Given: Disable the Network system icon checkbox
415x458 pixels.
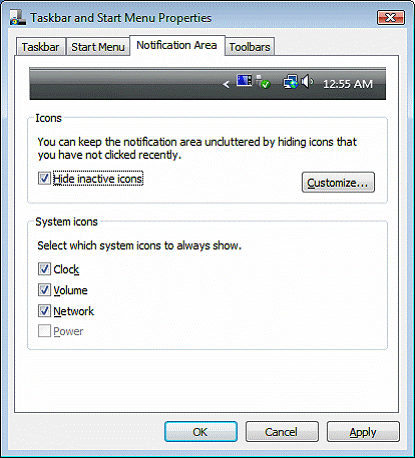Looking at the screenshot, I should 44,311.
